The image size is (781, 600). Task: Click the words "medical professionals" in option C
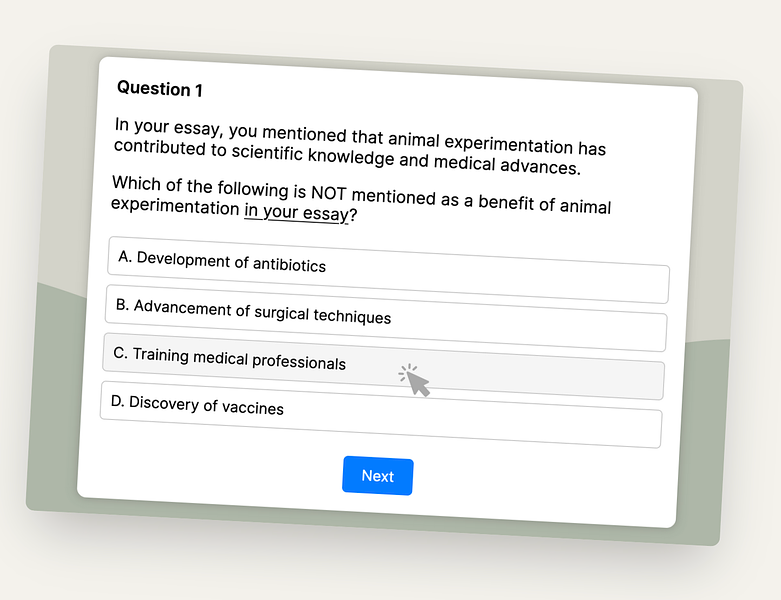(269, 360)
